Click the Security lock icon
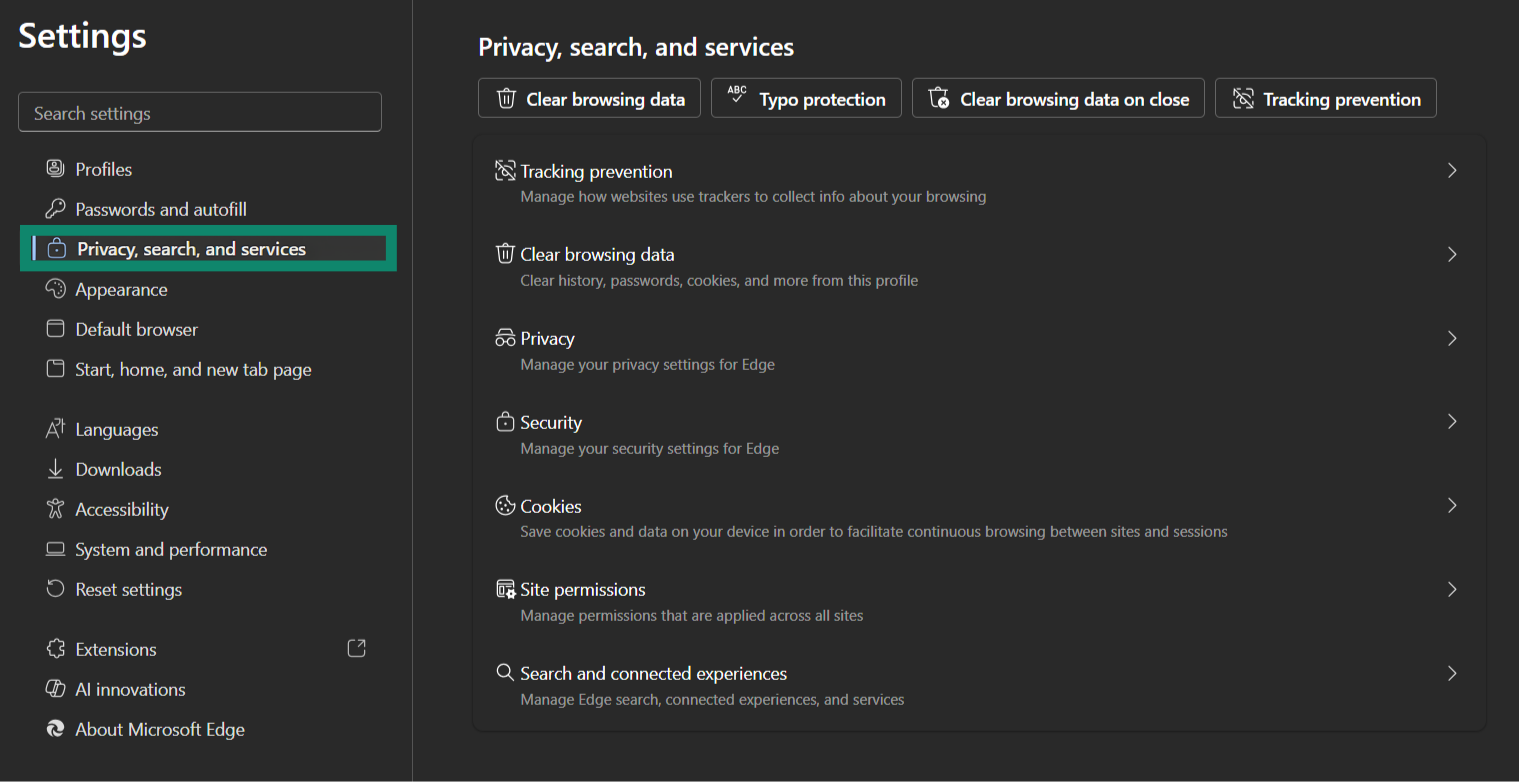This screenshot has width=1519, height=782. (504, 421)
